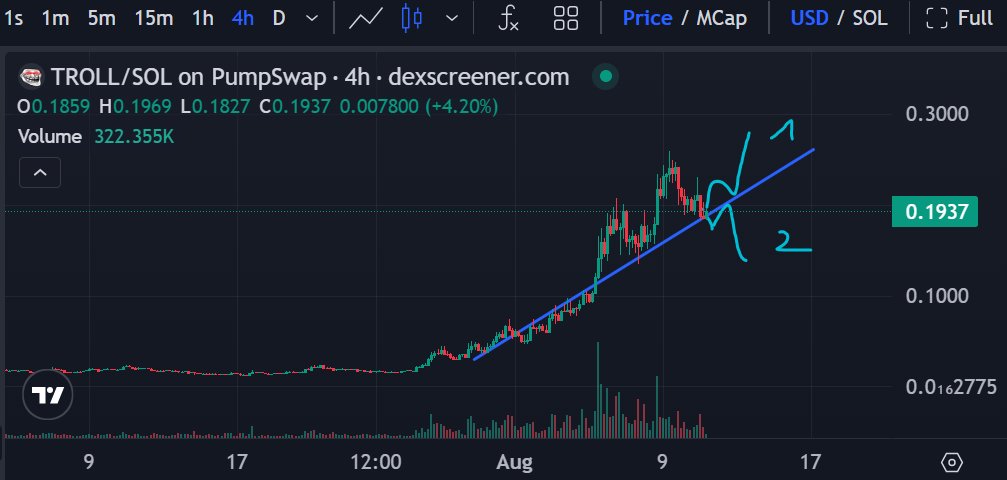
Task: Switch chart to 1m timeframe
Action: tap(55, 18)
